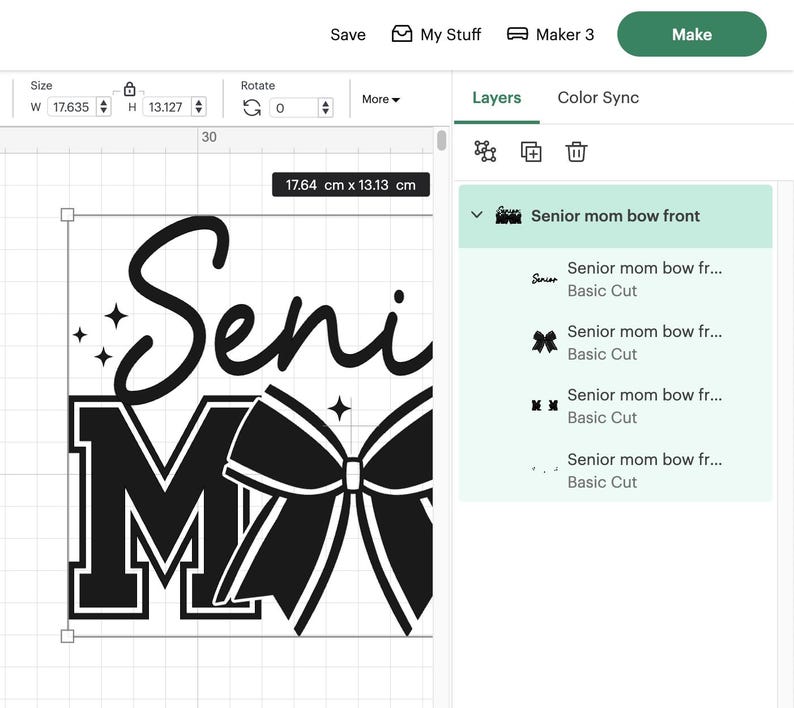Screen dimensions: 794x708
Task: Click the 17.64 cm x 13.13 cm size label
Action: pyautogui.click(x=351, y=185)
